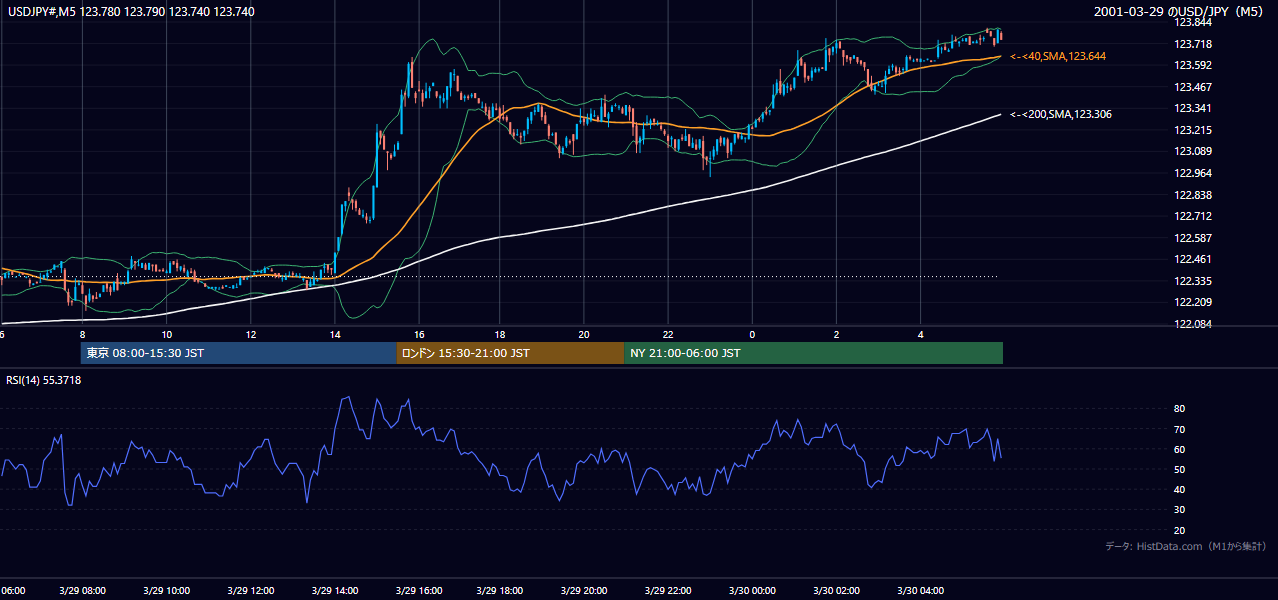Click the time axis label 3/29 18:00
This screenshot has width=1278, height=600.
[x=501, y=591]
